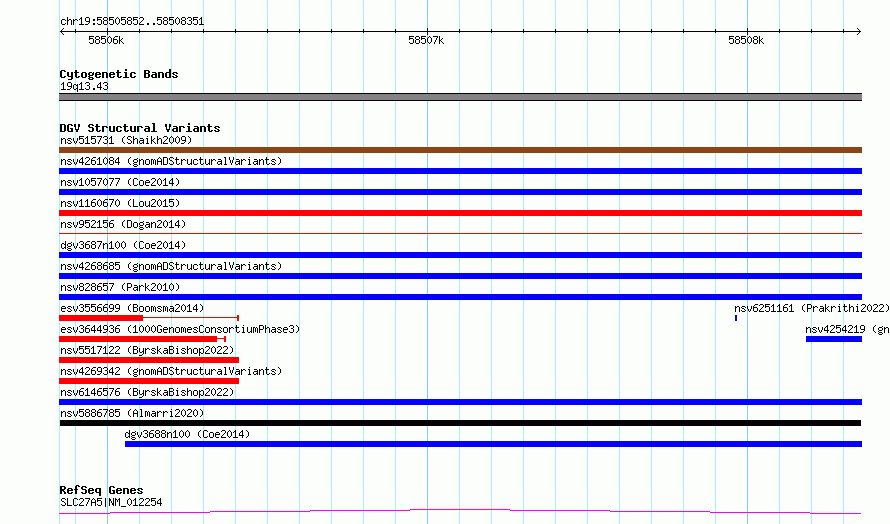Select nsv5886785 (Almarri2020) label

point(132,413)
